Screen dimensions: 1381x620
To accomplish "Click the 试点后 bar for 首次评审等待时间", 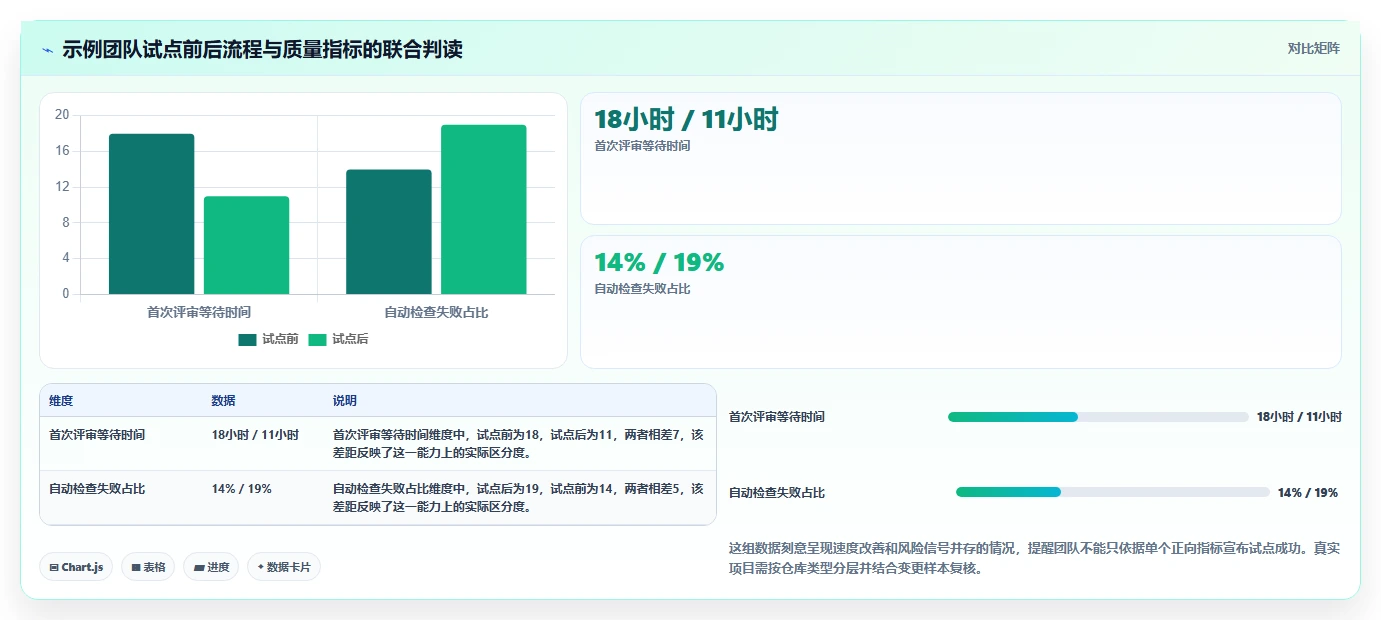I will click(246, 245).
